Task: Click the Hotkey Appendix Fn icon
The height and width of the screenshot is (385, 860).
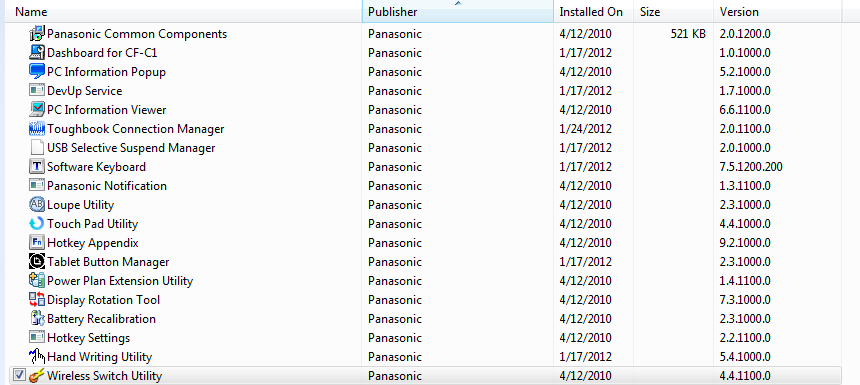Action: (x=37, y=242)
